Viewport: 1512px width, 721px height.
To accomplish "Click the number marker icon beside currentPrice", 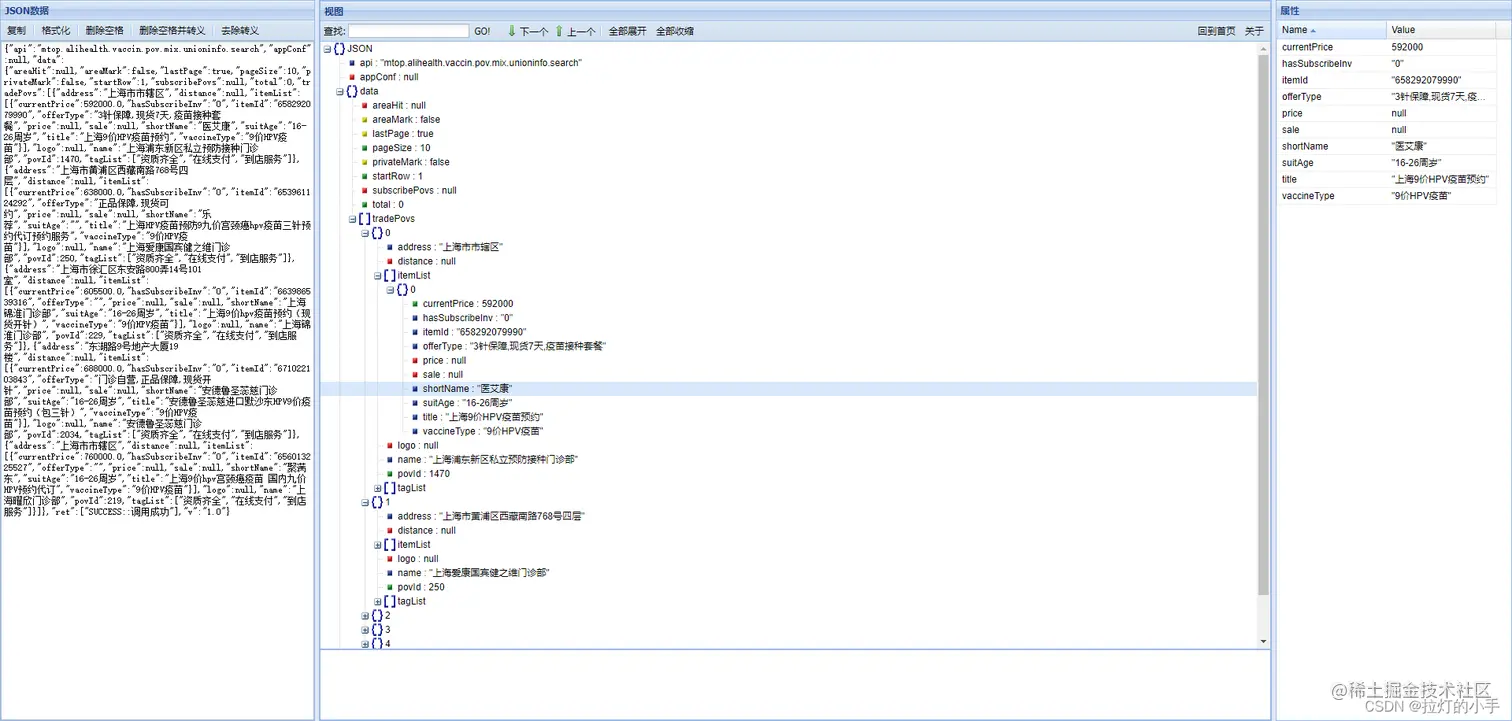I will pyautogui.click(x=415, y=304).
